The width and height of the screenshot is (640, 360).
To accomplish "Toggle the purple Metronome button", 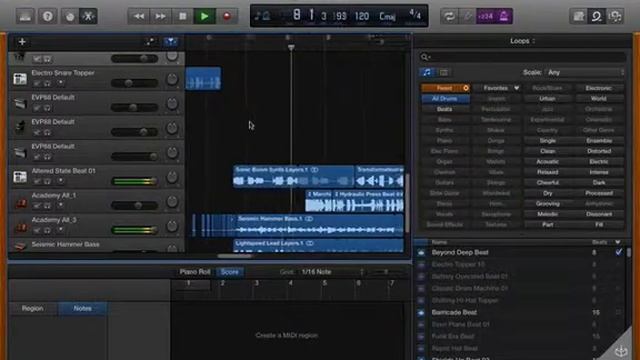I will pyautogui.click(x=504, y=16).
